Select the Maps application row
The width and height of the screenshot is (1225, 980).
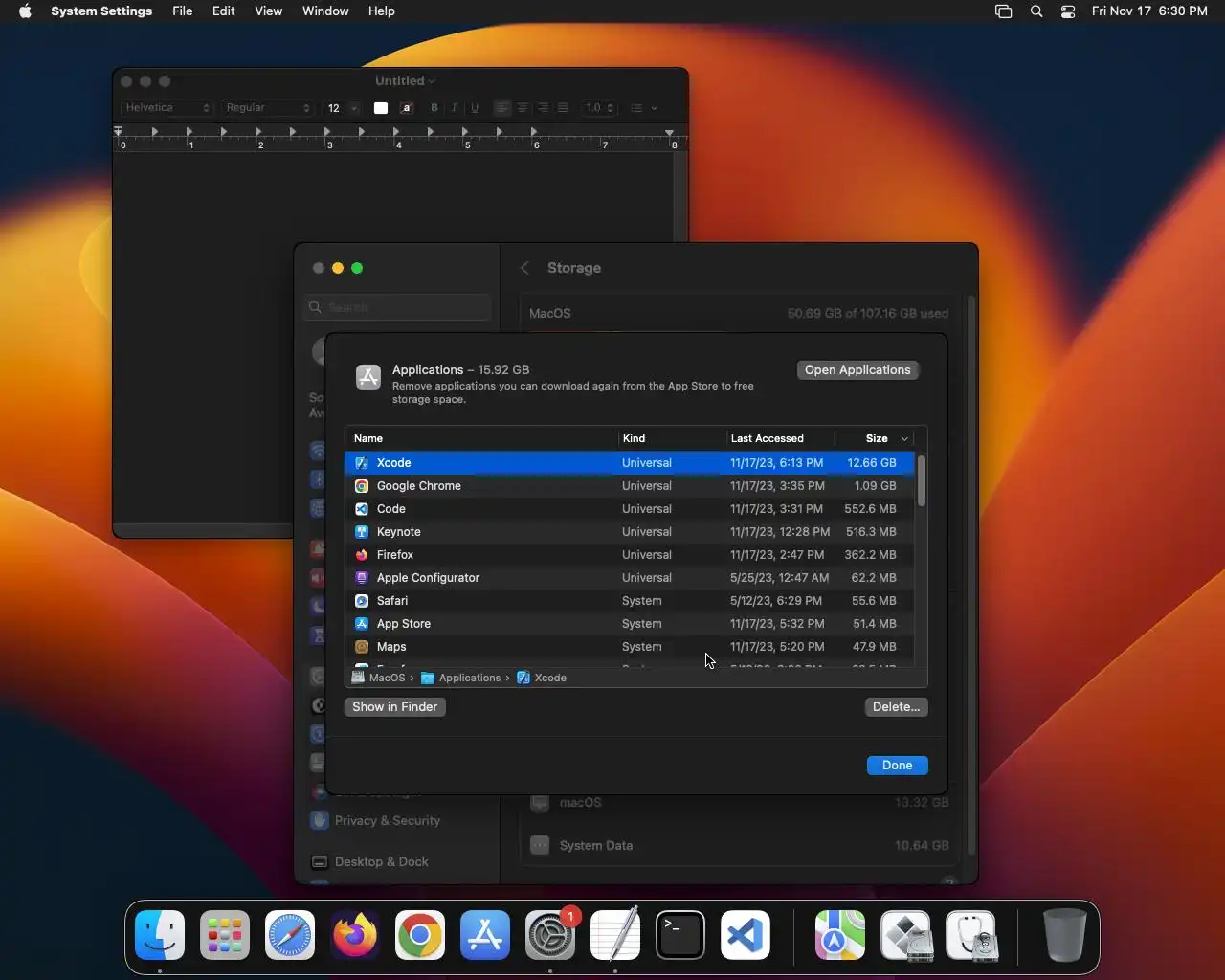630,647
